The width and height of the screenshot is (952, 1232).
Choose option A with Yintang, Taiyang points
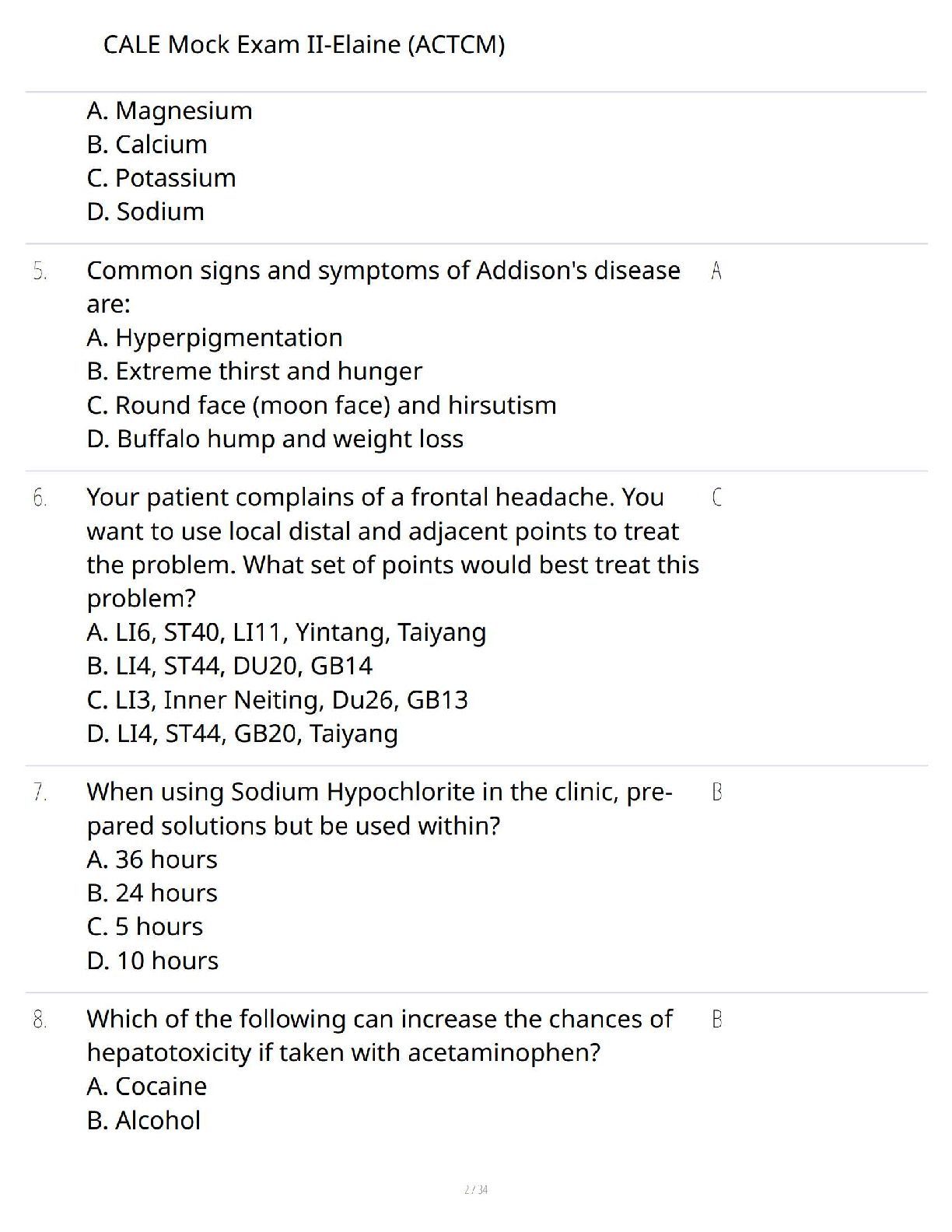[x=286, y=632]
